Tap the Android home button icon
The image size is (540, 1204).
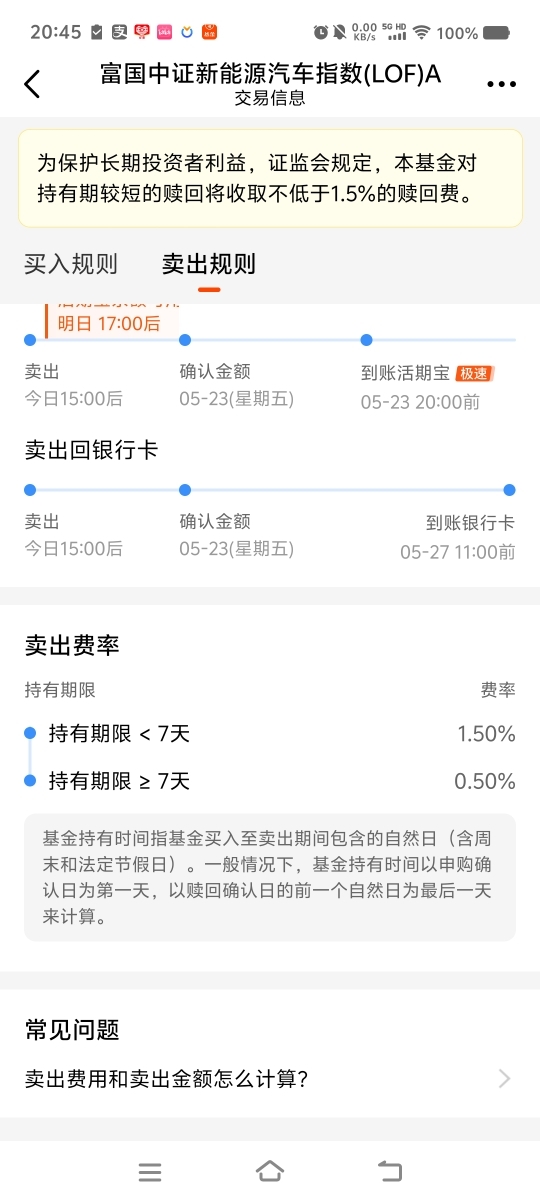point(270,1172)
